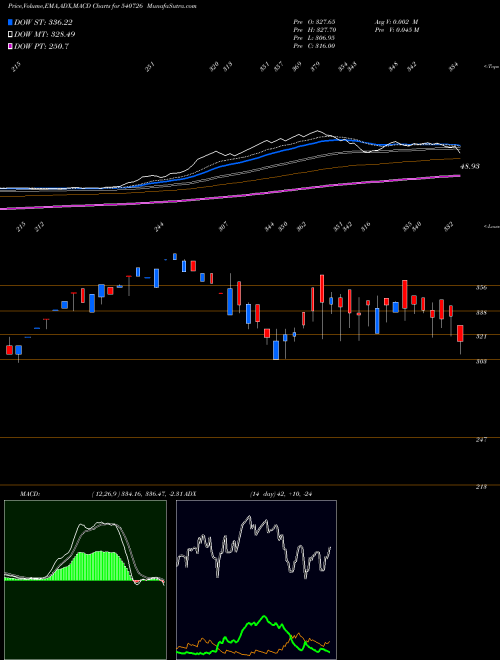Click the Pre H: 327.70 value
This screenshot has height=660, width=500.
point(315,29)
